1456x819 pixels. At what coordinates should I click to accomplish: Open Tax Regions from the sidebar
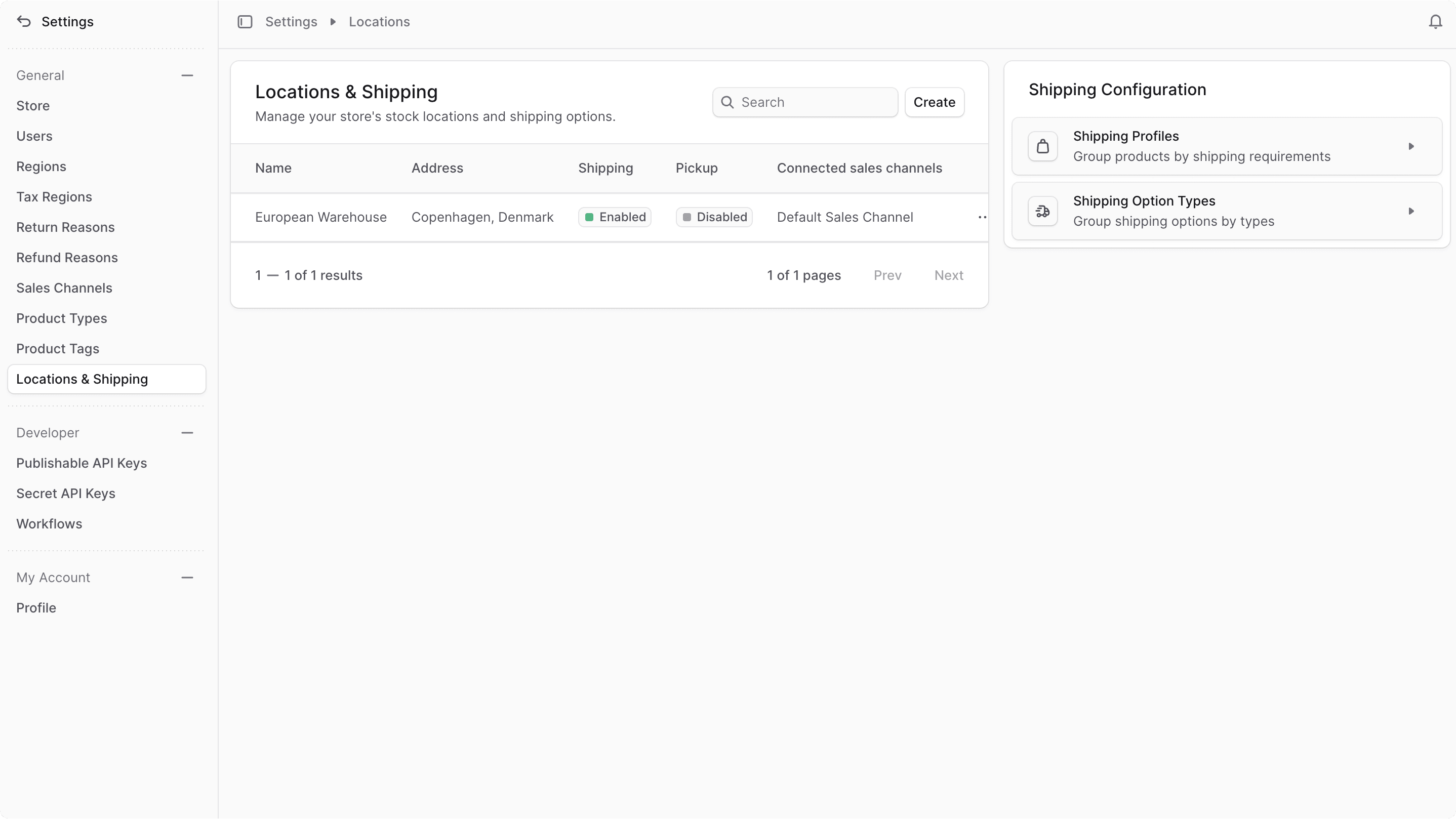point(55,197)
